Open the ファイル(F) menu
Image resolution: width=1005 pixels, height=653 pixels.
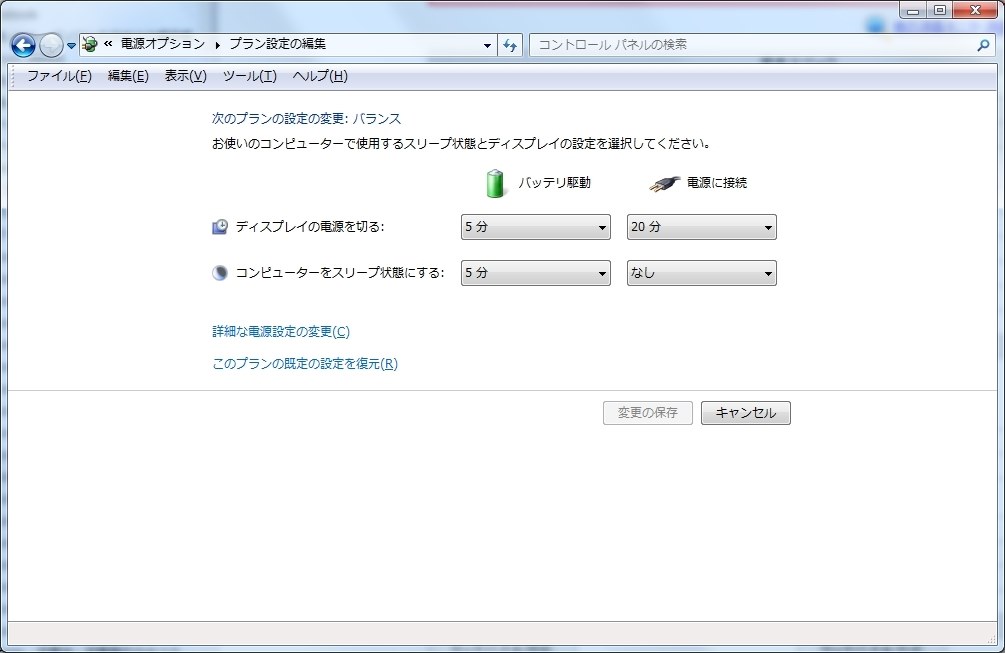coord(59,76)
